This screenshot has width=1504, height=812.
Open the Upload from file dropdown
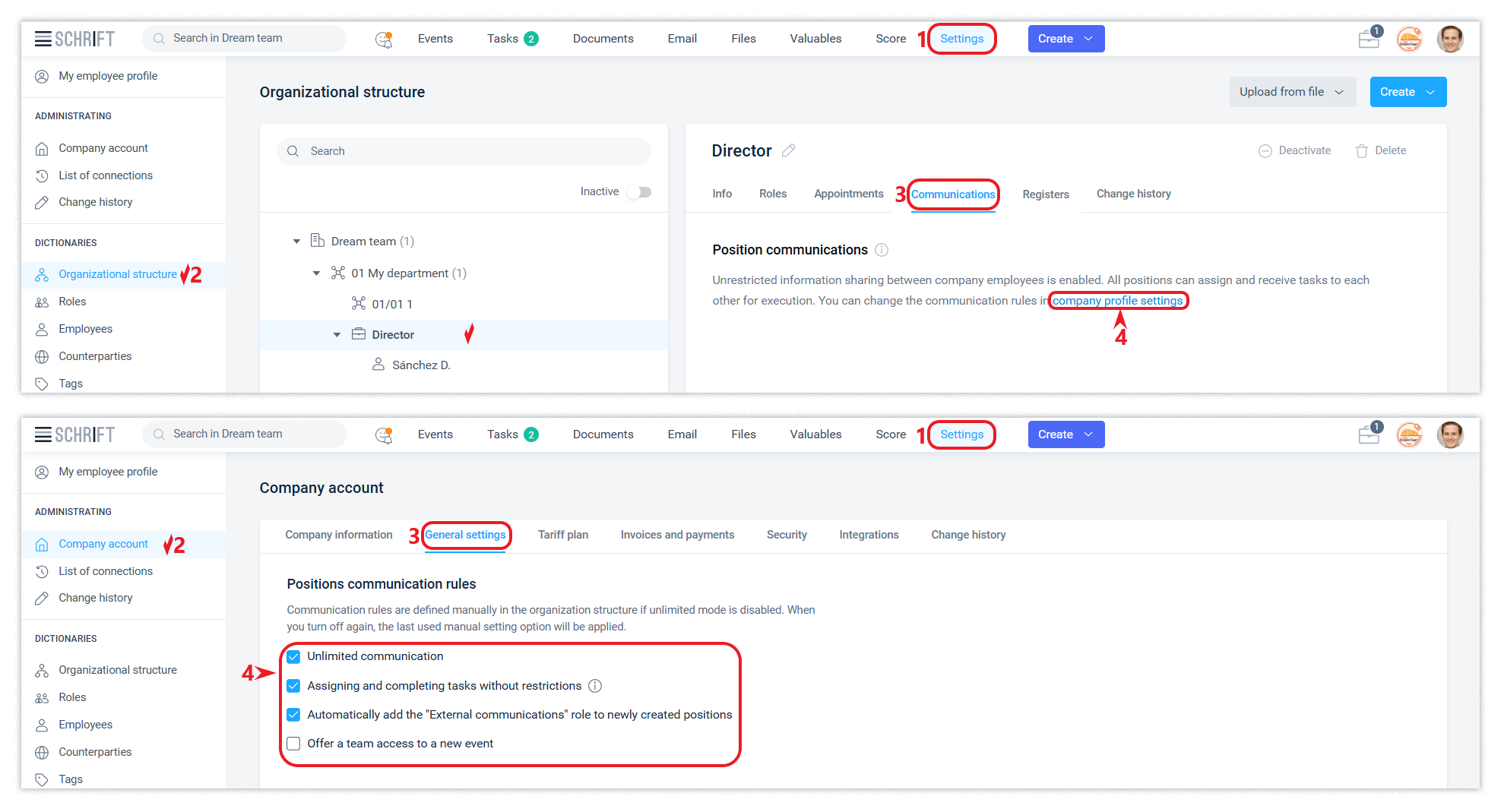[x=1292, y=92]
